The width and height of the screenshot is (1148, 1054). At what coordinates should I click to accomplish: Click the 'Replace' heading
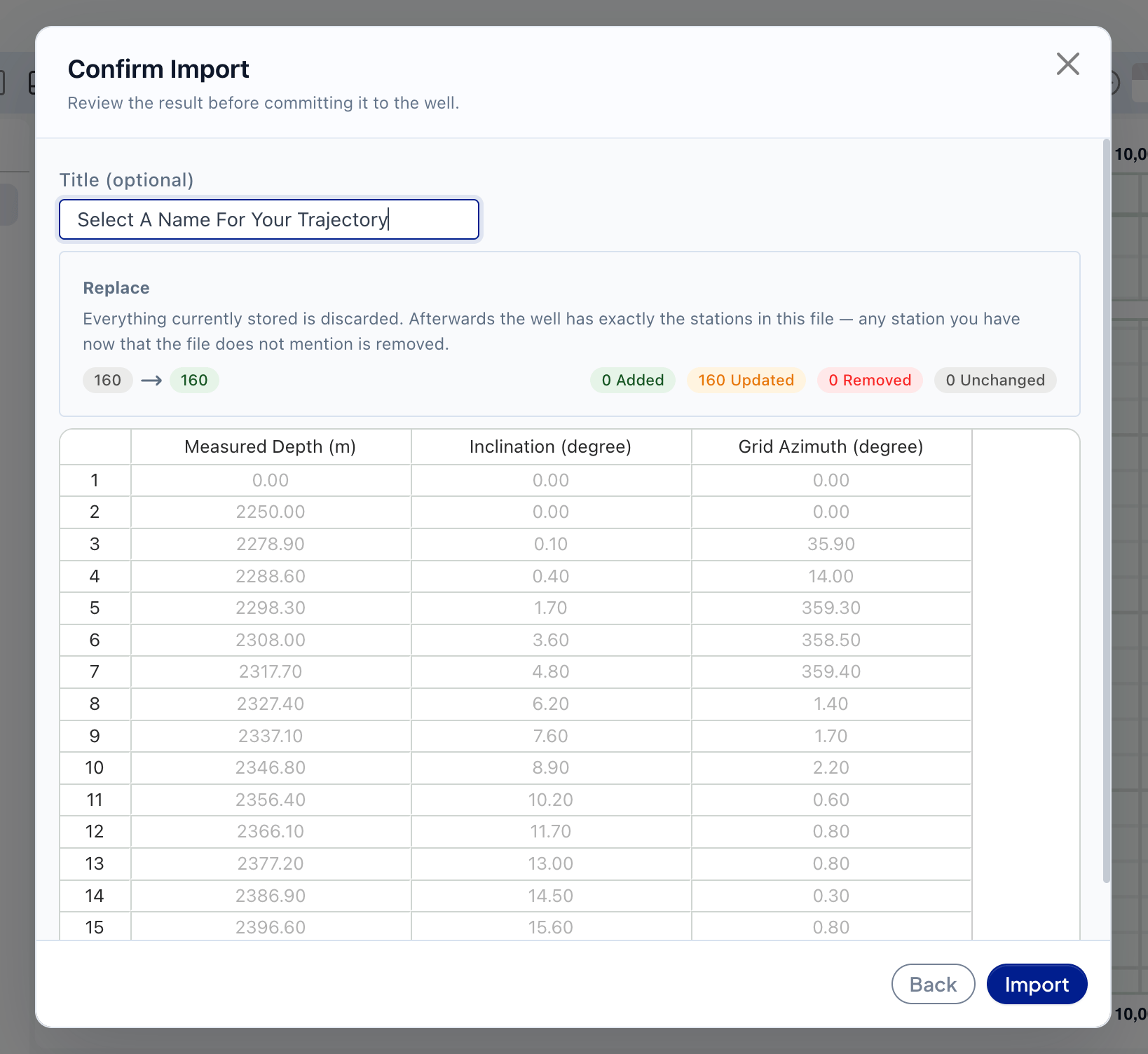pyautogui.click(x=116, y=288)
